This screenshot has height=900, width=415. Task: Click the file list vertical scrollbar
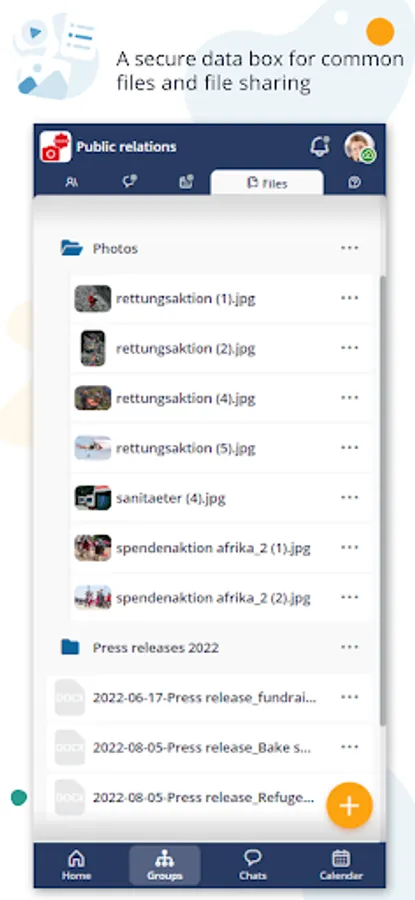[383, 501]
